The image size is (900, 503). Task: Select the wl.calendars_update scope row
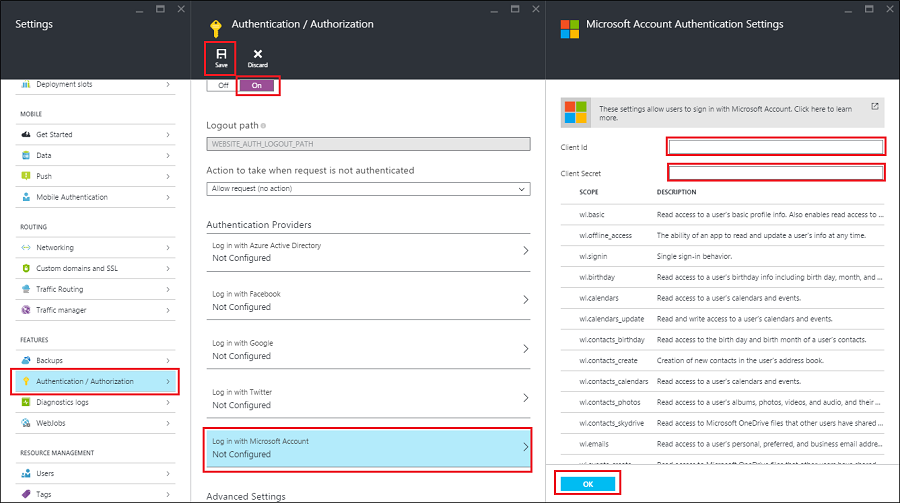[x=722, y=319]
